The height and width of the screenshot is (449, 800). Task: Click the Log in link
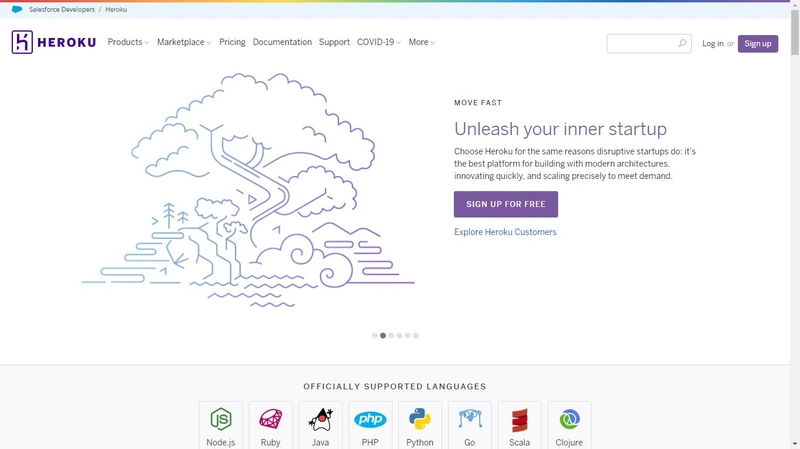click(x=712, y=44)
